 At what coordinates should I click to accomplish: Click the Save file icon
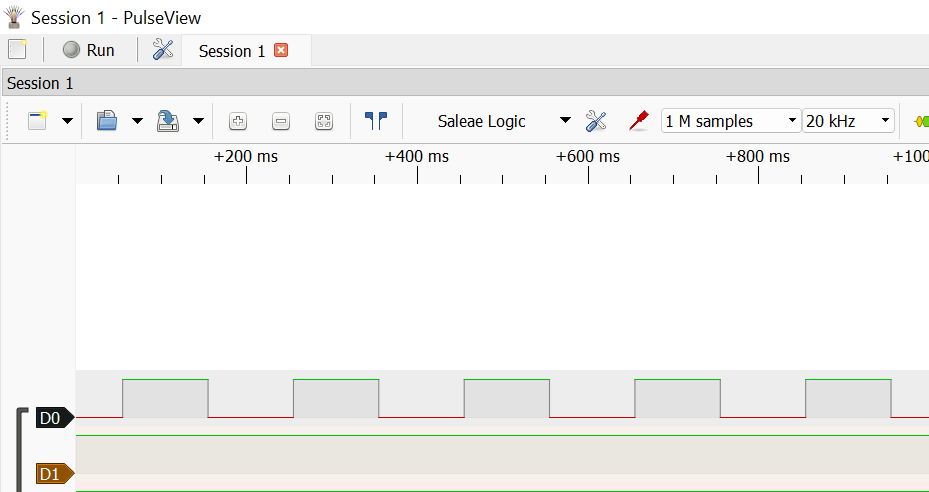pos(168,121)
